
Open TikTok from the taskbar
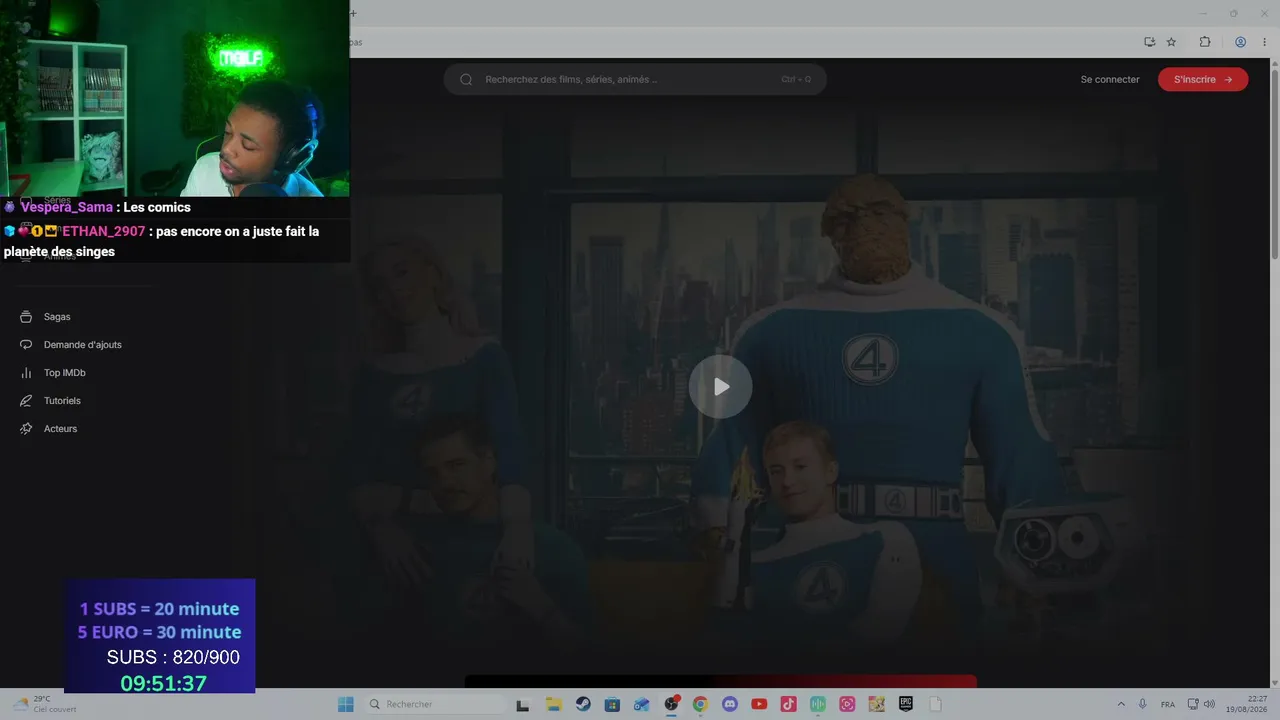(788, 704)
